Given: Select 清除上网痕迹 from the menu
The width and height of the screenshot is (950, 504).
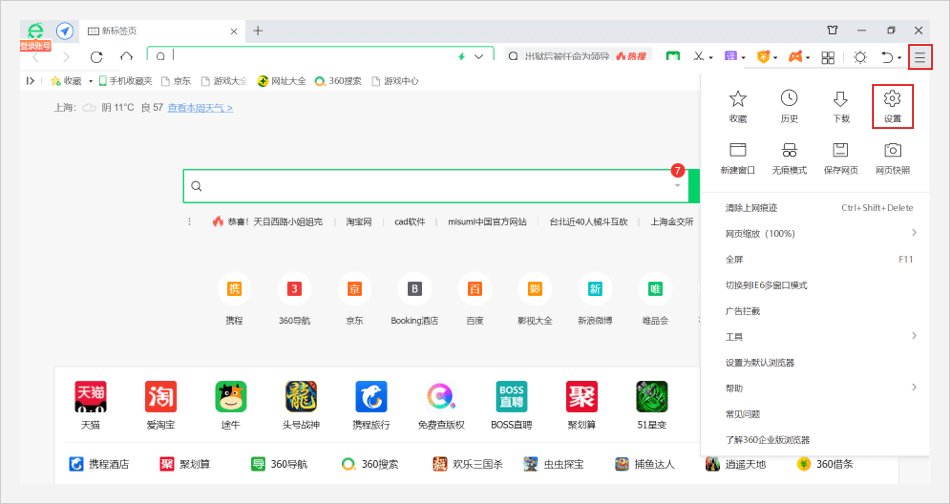Looking at the screenshot, I should [x=751, y=208].
